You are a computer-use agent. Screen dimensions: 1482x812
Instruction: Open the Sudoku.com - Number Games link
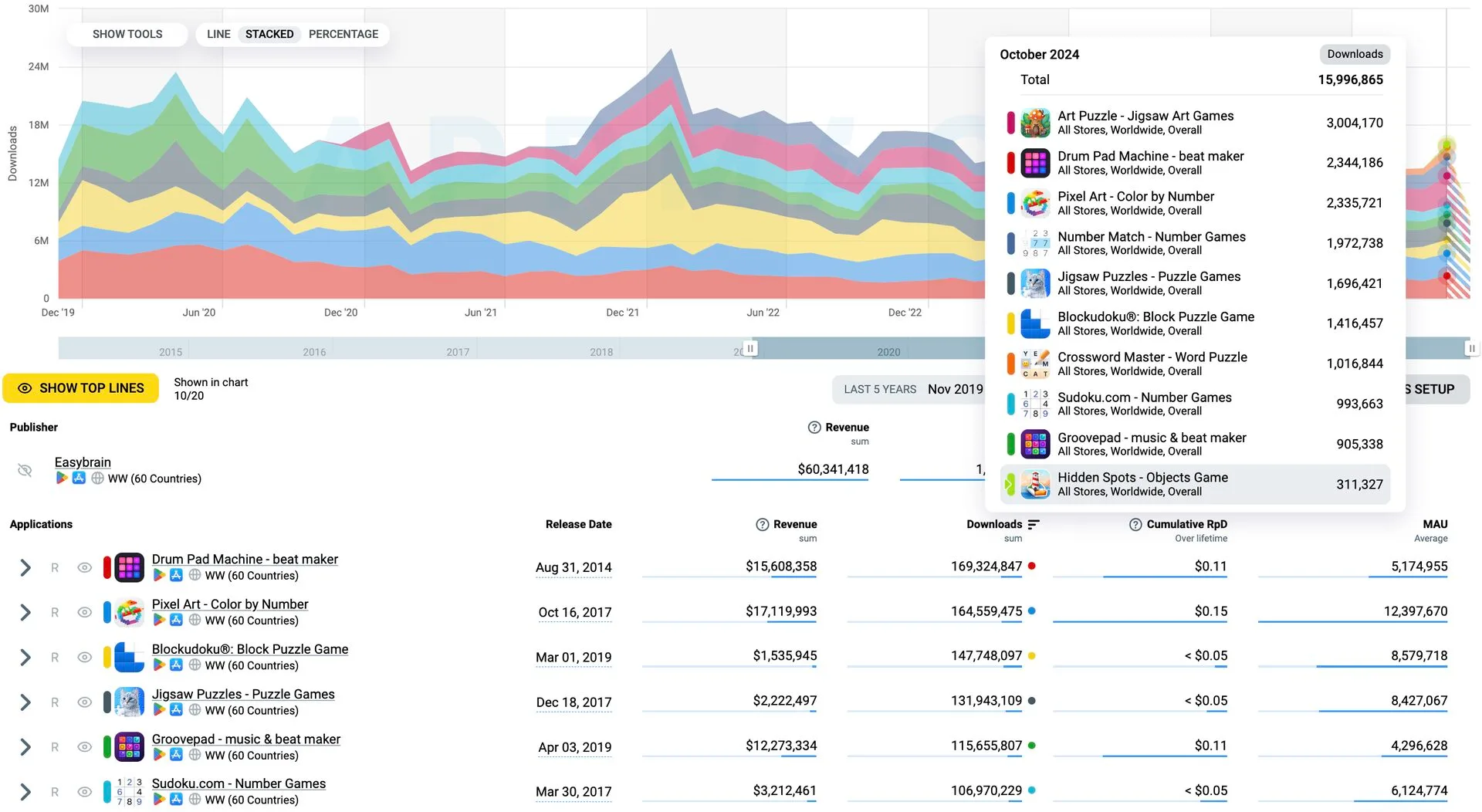point(239,783)
